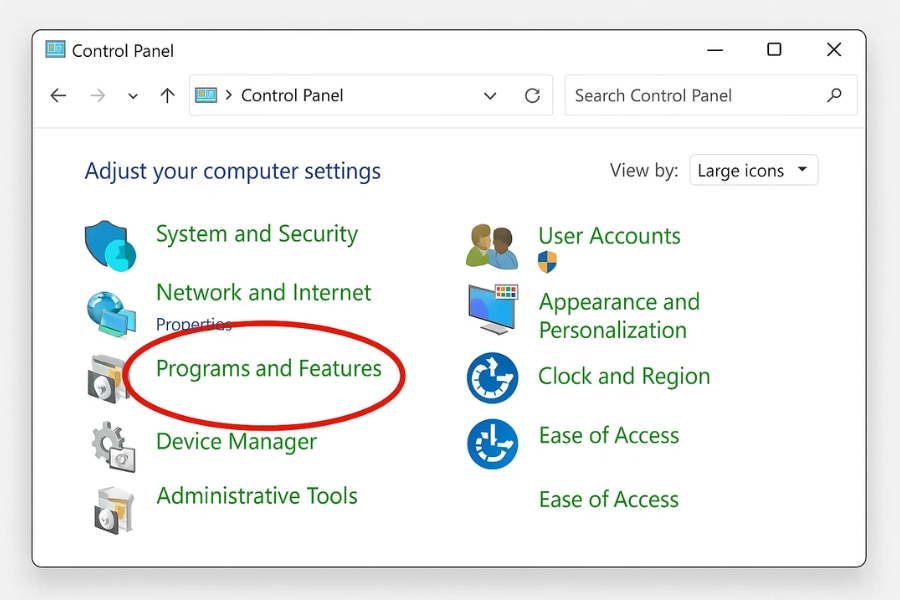900x600 pixels.
Task: Open the address bar history dropdown
Action: coord(490,96)
